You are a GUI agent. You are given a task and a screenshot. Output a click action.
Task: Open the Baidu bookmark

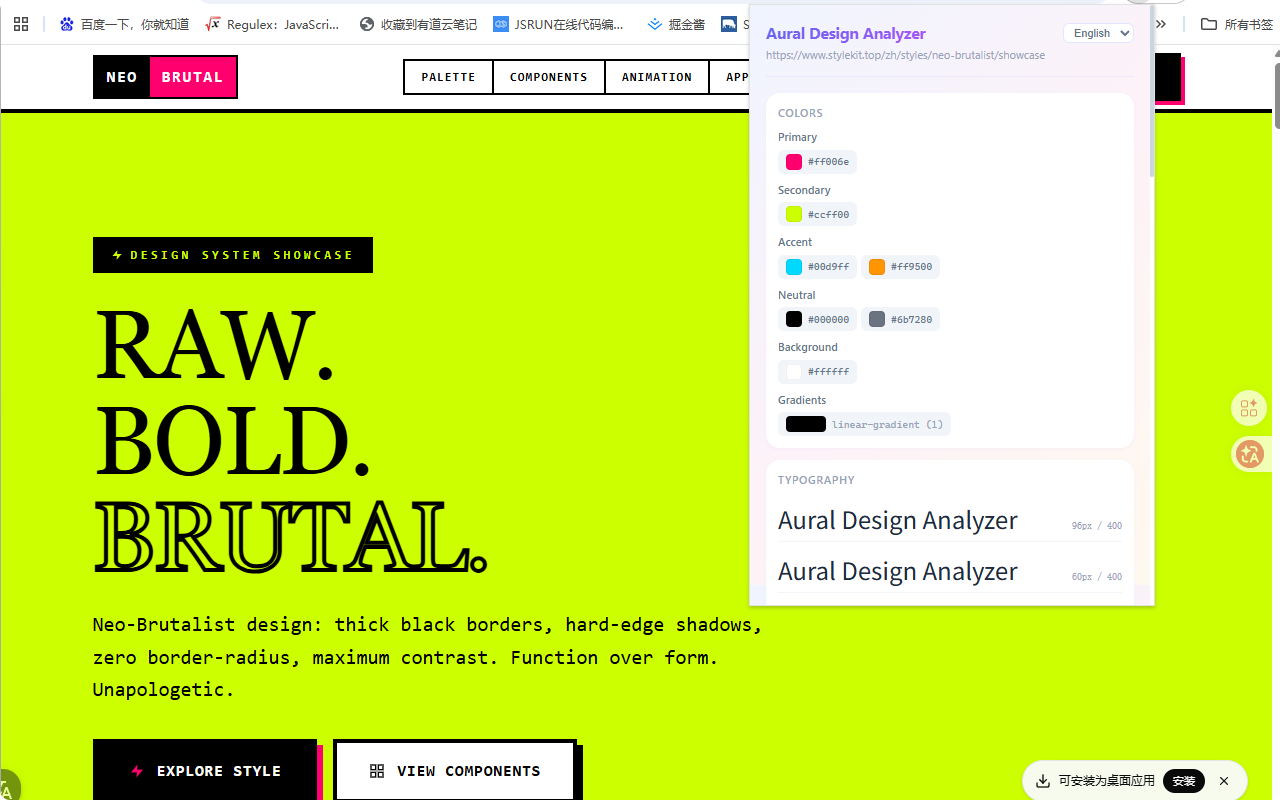click(x=124, y=24)
